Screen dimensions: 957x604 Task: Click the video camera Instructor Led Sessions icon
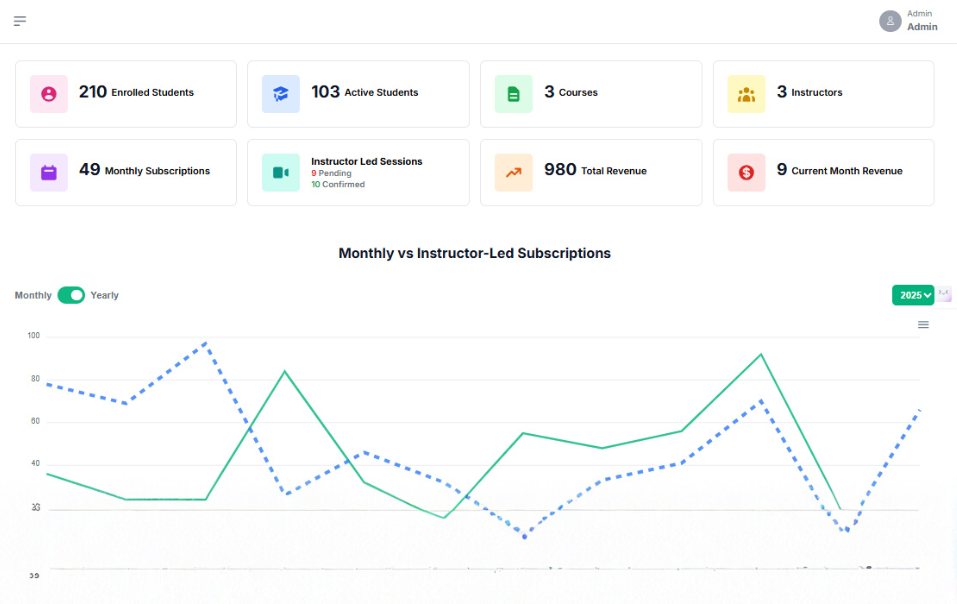[281, 172]
